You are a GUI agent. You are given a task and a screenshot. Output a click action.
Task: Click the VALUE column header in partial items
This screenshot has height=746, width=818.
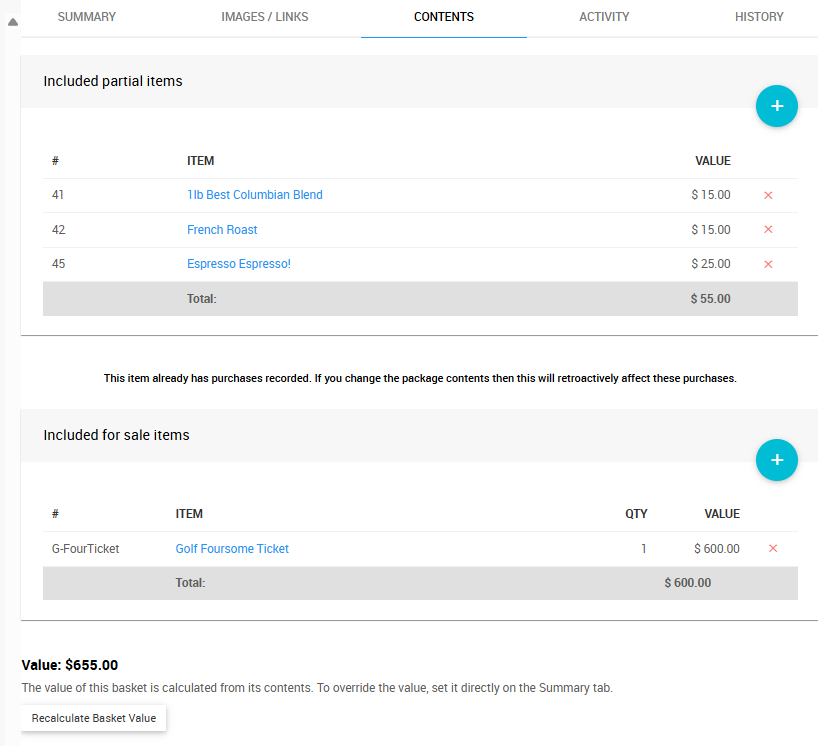click(712, 161)
